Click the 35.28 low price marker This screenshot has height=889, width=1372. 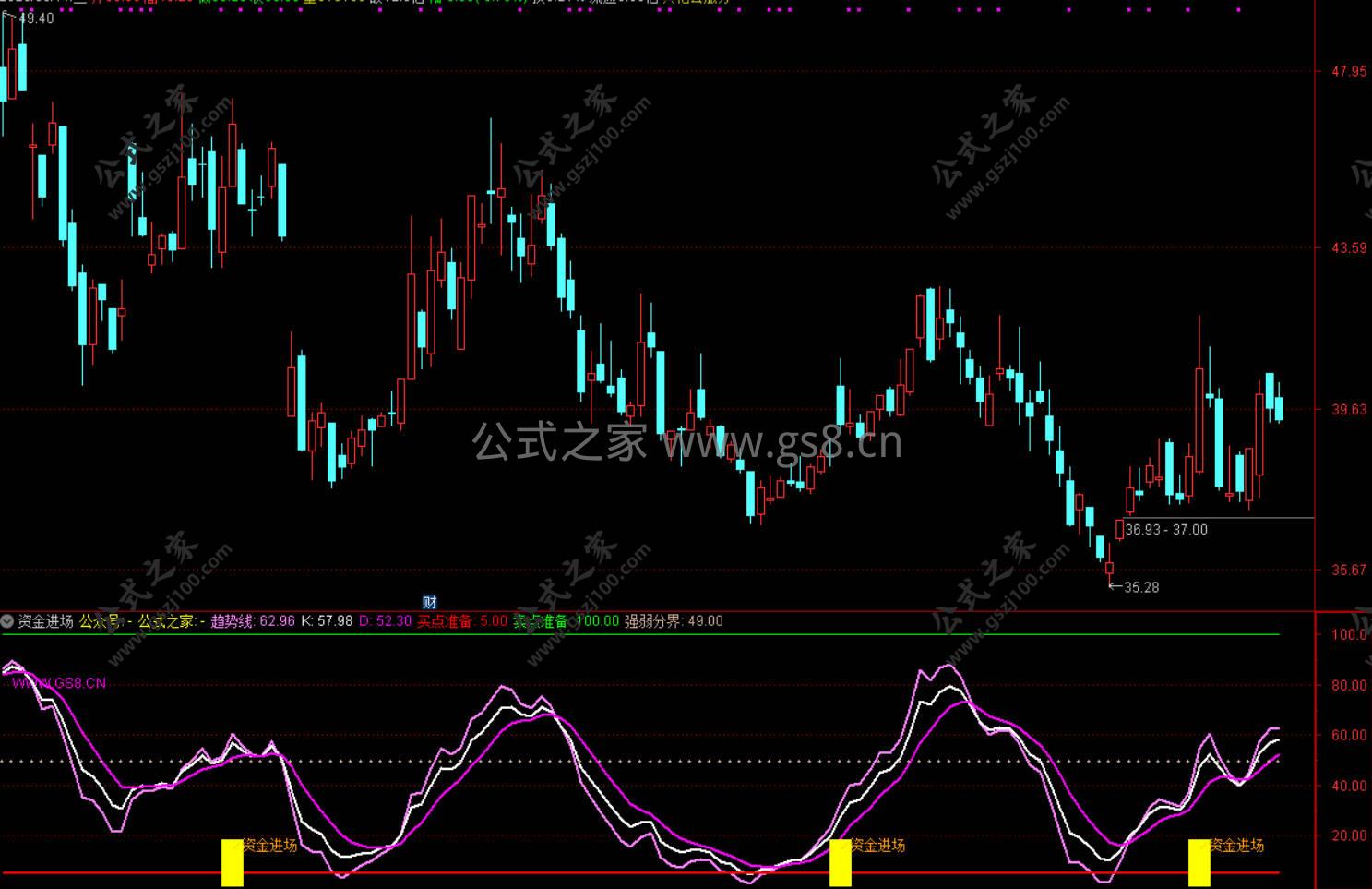1141,587
